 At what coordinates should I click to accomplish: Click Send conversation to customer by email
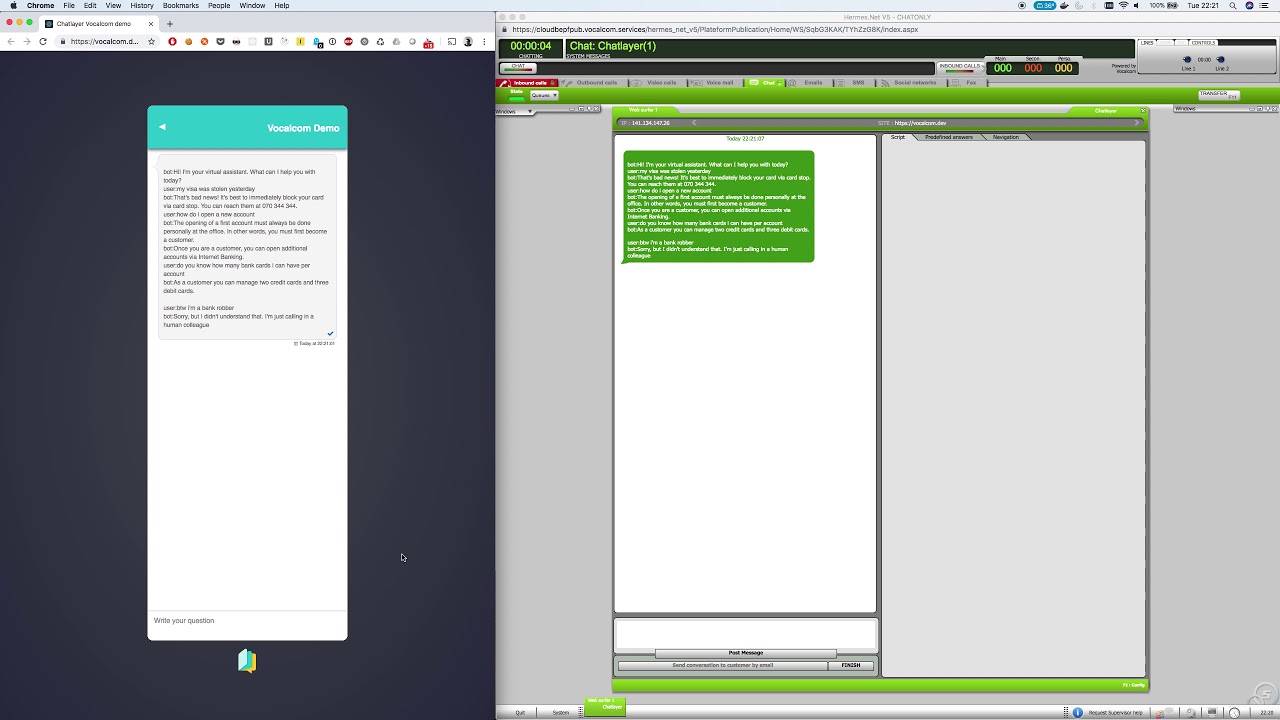point(722,665)
